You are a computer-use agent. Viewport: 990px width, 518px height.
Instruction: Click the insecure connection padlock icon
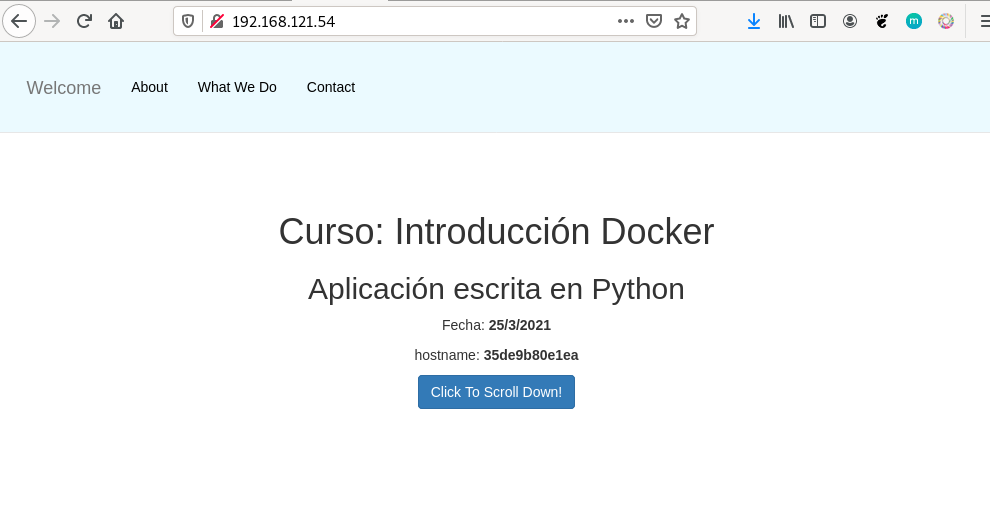pyautogui.click(x=216, y=21)
